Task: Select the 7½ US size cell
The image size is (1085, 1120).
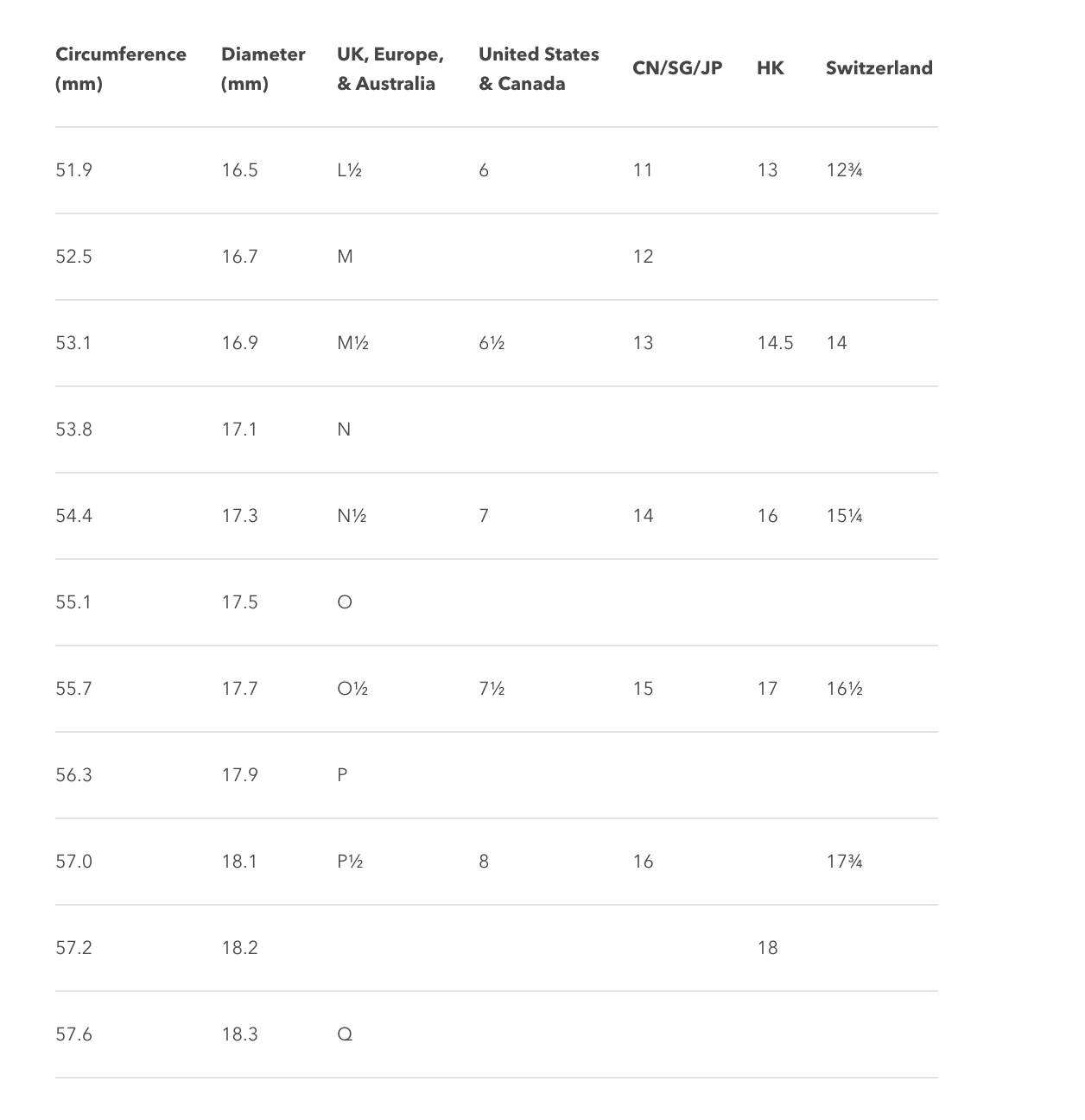Action: (x=492, y=689)
